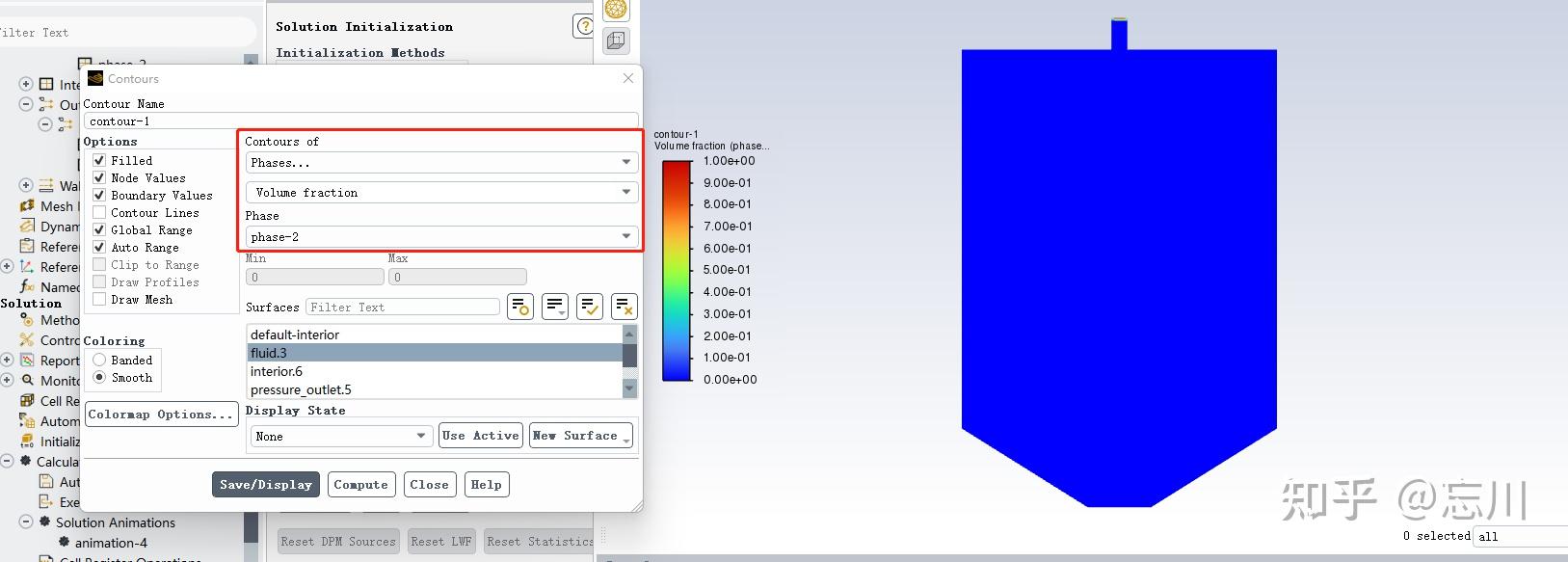Click the contour color legend bar

click(x=677, y=271)
